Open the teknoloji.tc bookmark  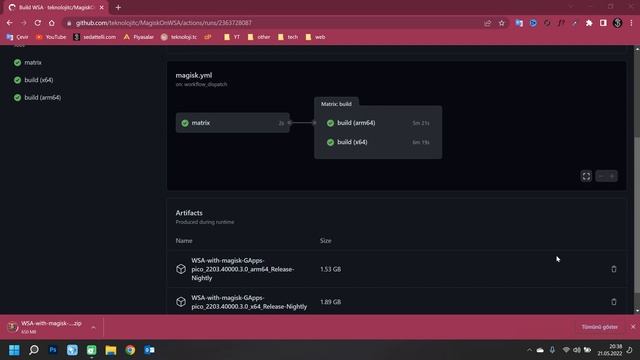pos(179,37)
